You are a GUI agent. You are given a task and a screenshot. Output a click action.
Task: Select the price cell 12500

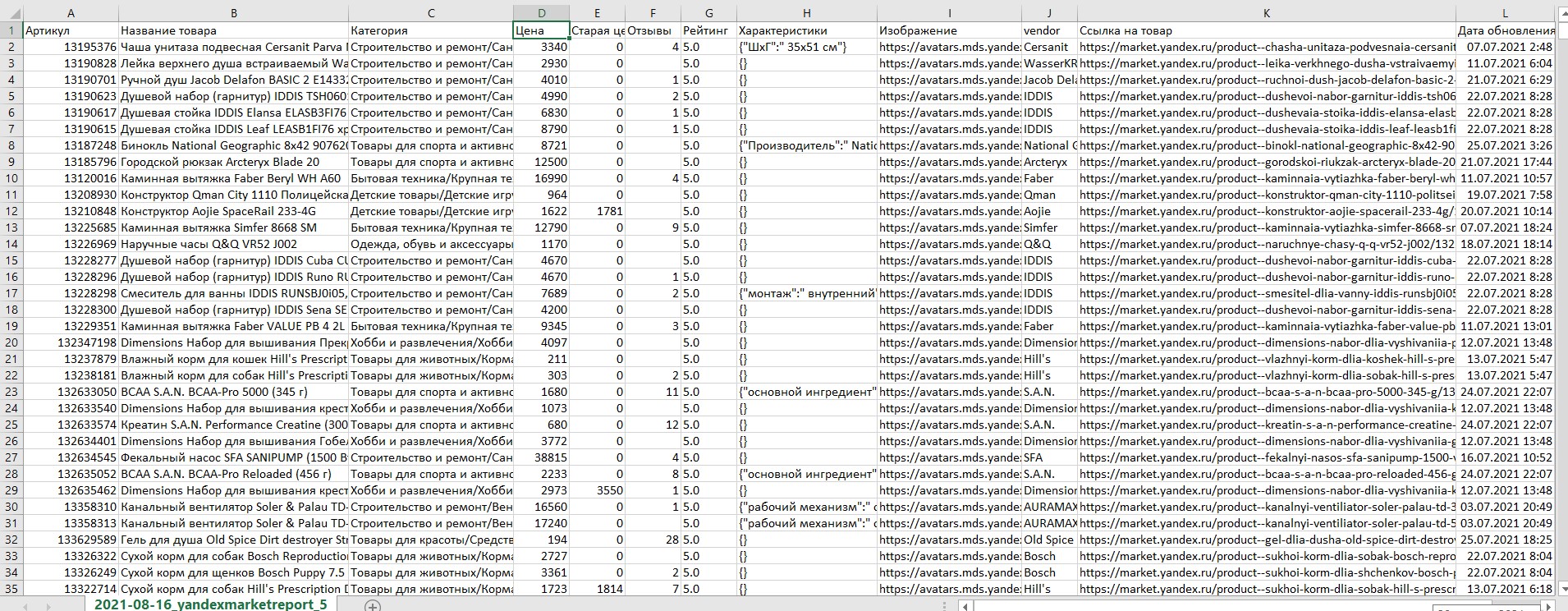(541, 162)
